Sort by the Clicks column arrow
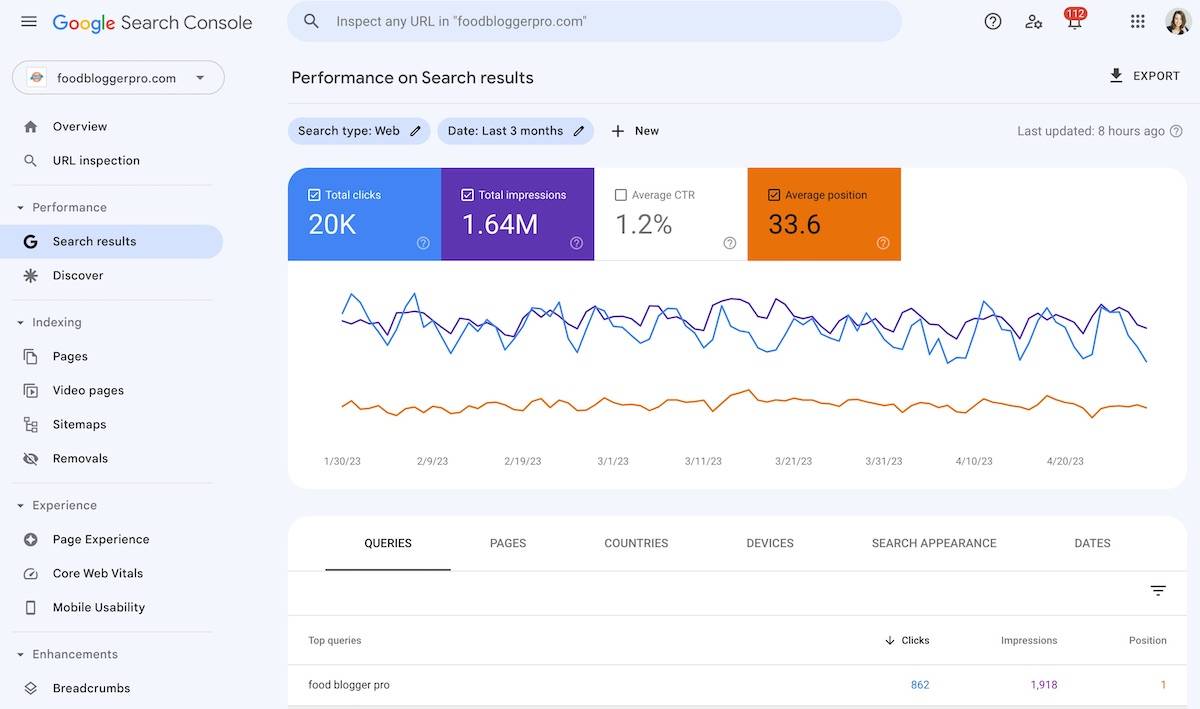The height and width of the screenshot is (709, 1200). point(890,641)
